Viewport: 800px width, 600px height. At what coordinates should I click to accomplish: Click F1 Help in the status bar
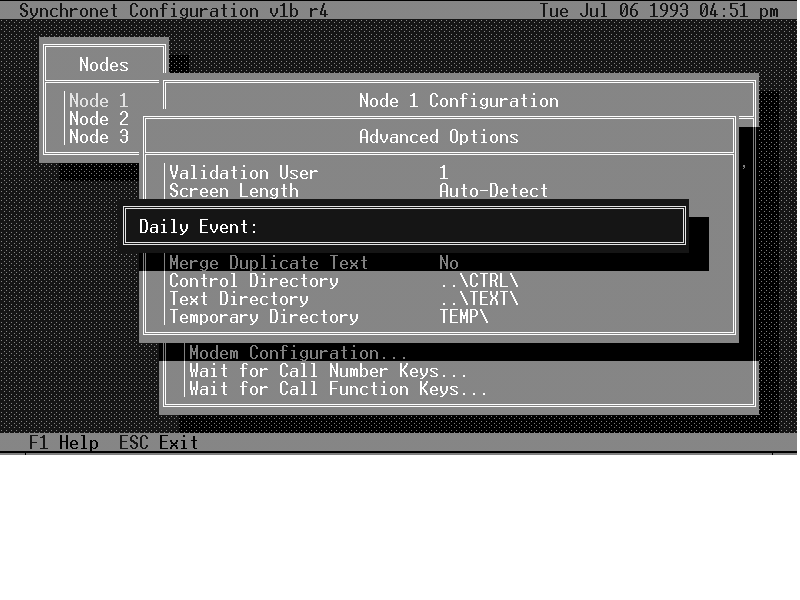point(64,442)
